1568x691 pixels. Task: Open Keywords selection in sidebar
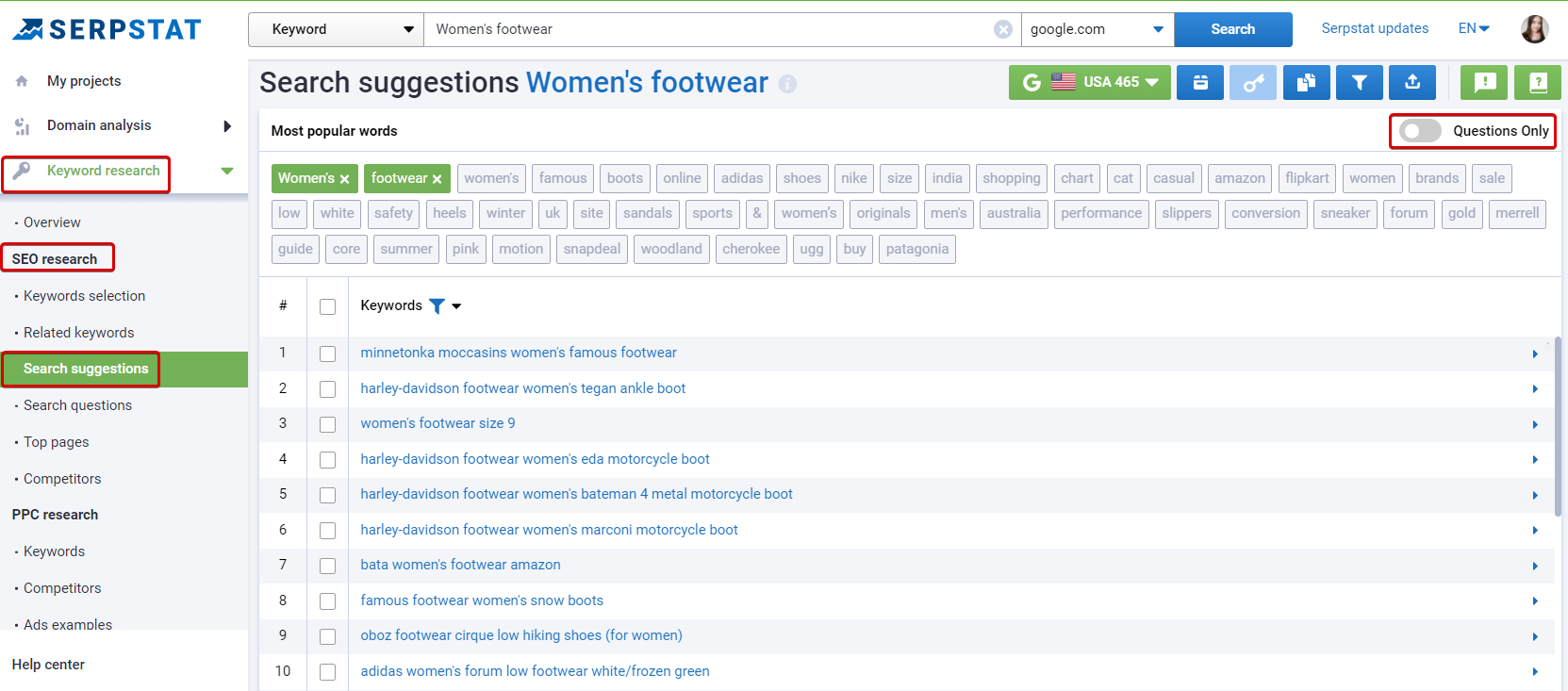[x=84, y=296]
